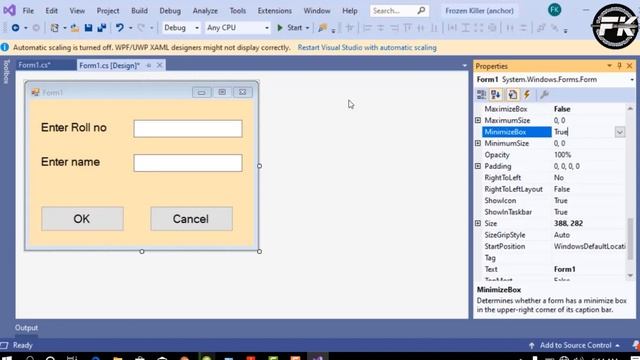The image size is (640, 360).
Task: Click the Save file toolbar icon
Action: tap(88, 28)
